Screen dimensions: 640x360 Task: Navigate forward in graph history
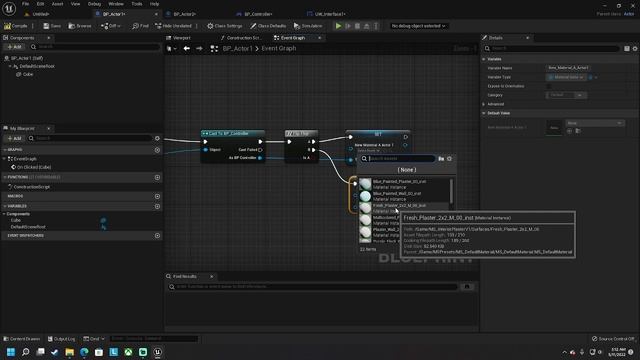point(199,49)
